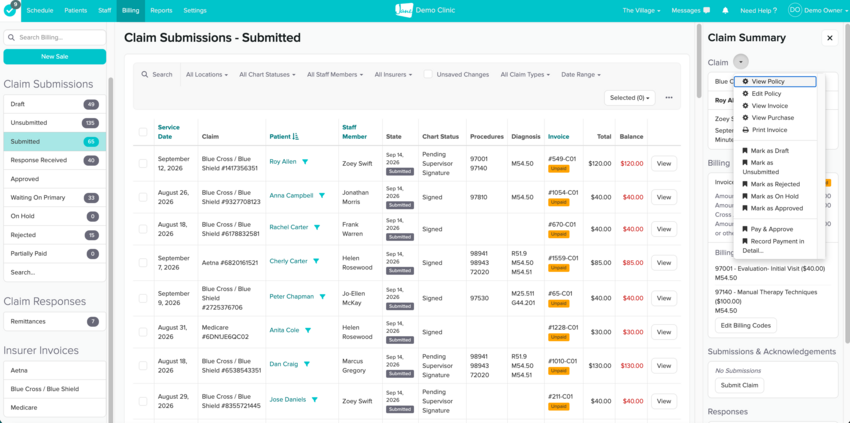The width and height of the screenshot is (850, 423).
Task: Open the Rejected claim submissions list
Action: click(55, 235)
